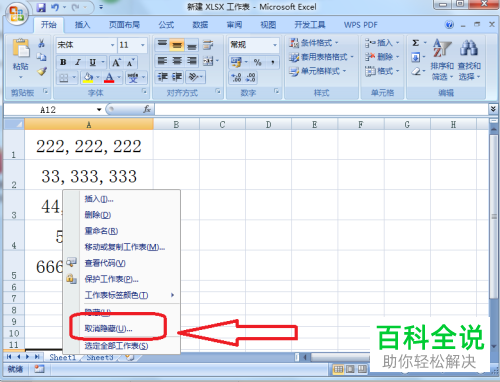Image resolution: width=500 pixels, height=382 pixels.
Task: Expand the formula bar
Action: 493,109
